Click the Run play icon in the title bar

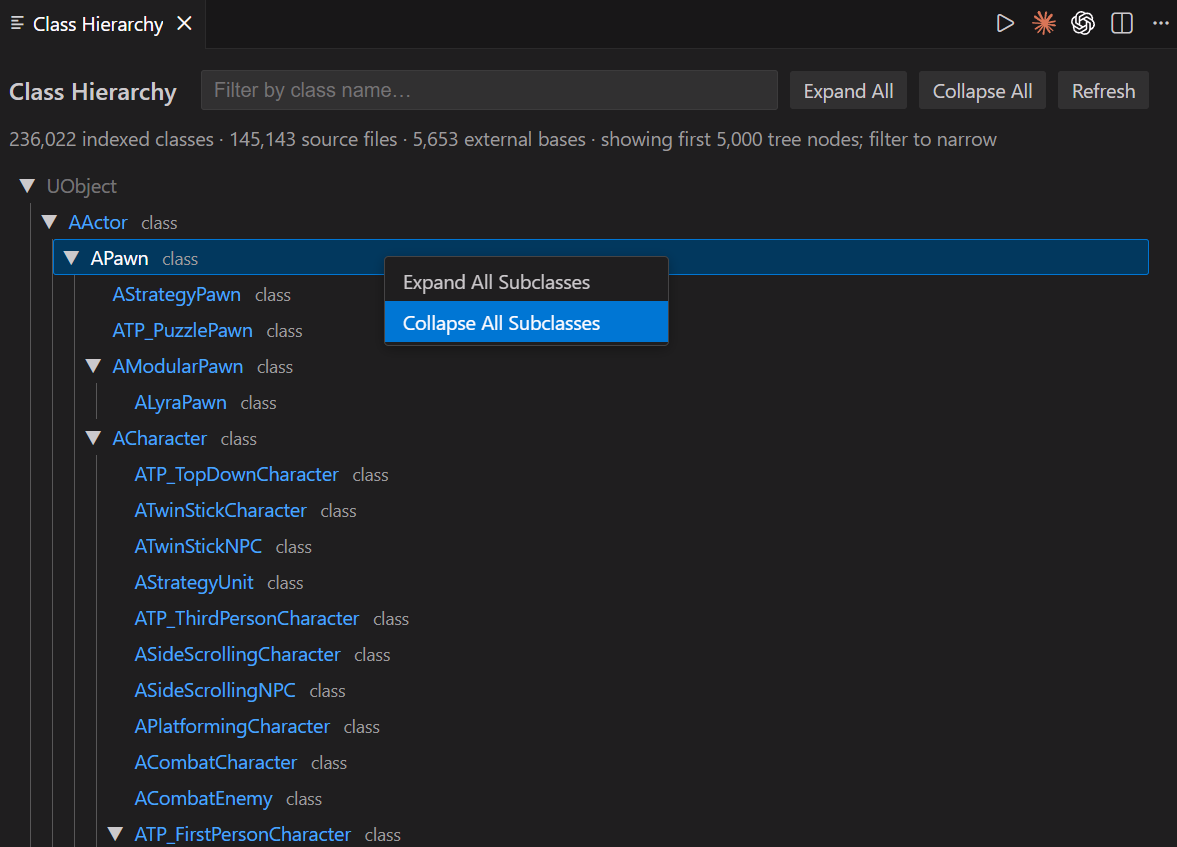click(1004, 23)
